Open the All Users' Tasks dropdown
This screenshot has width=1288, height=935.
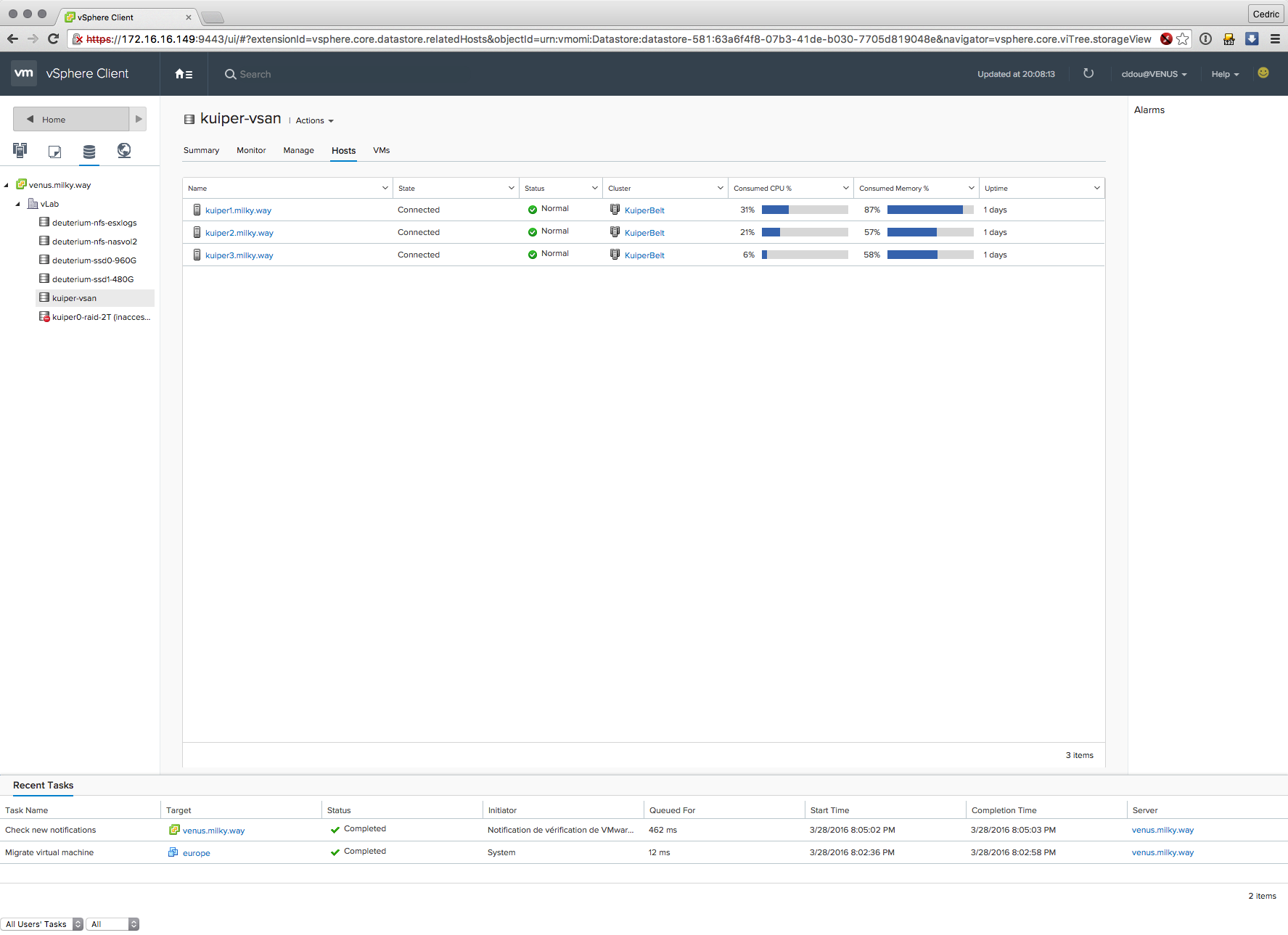(42, 924)
